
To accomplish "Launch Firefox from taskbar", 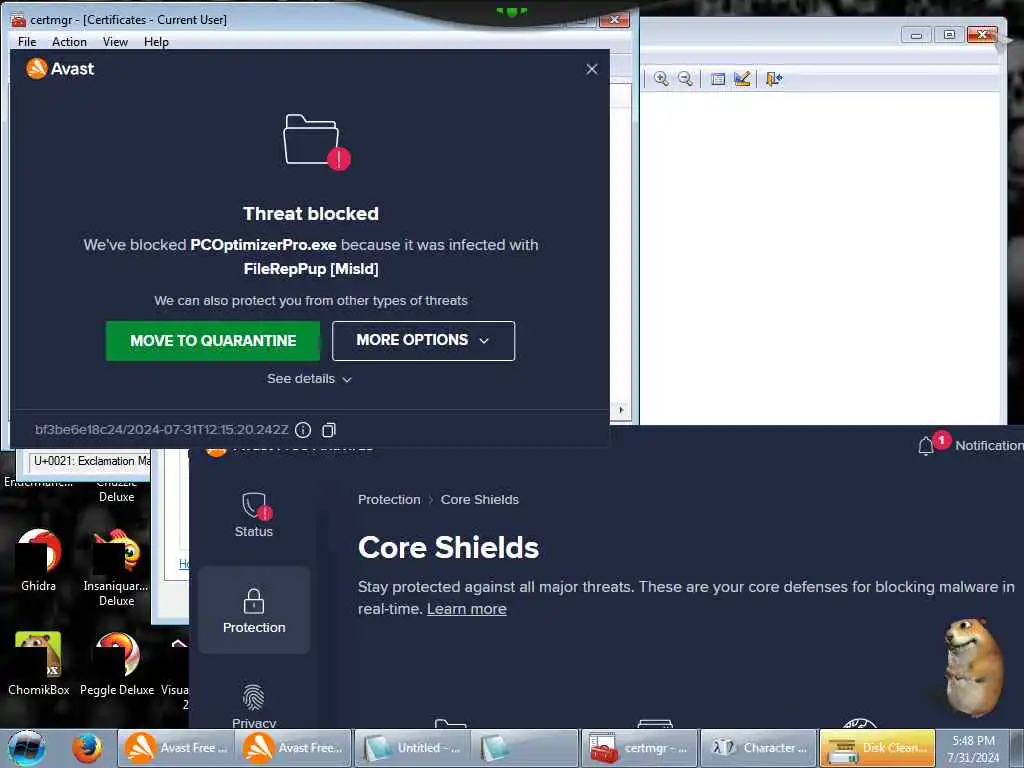I will [87, 748].
